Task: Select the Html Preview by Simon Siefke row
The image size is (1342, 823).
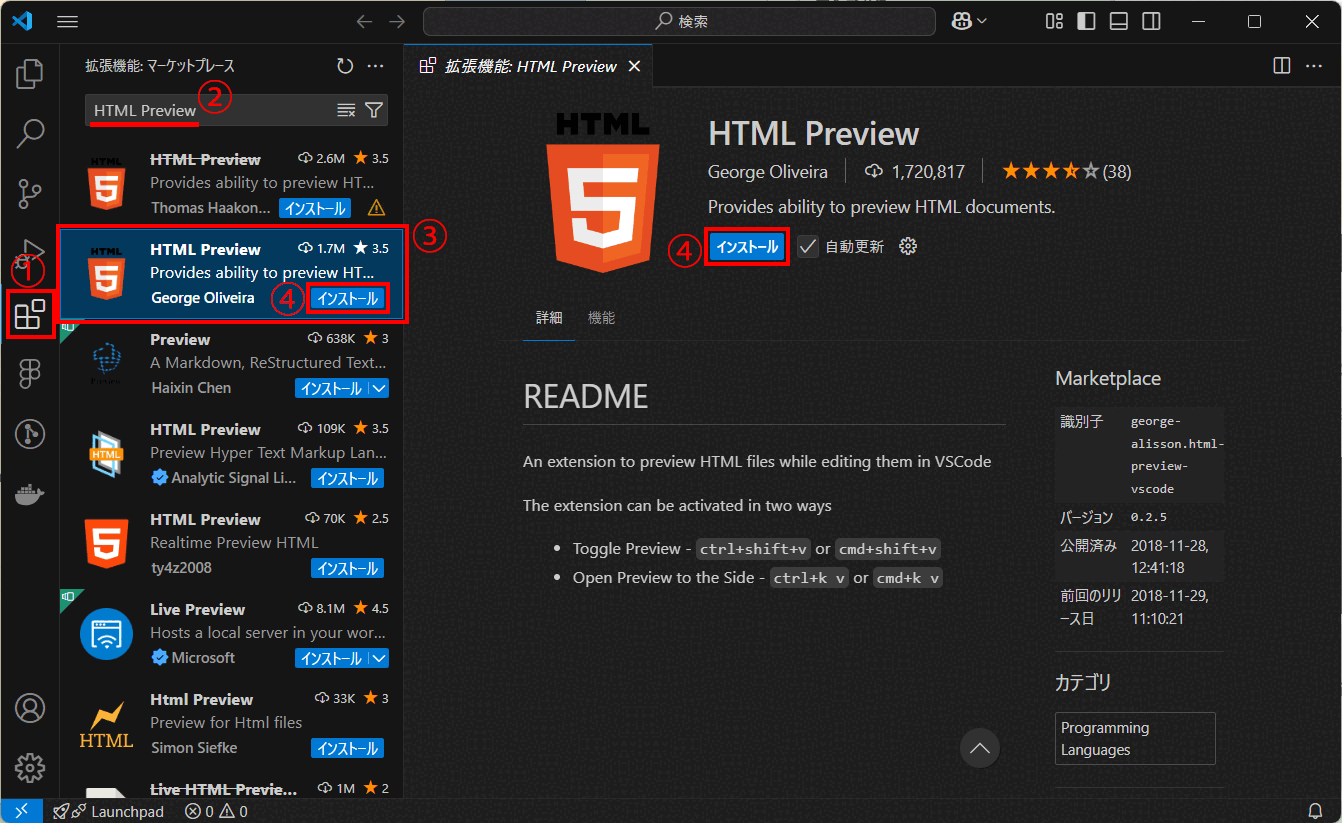Action: (x=231, y=724)
